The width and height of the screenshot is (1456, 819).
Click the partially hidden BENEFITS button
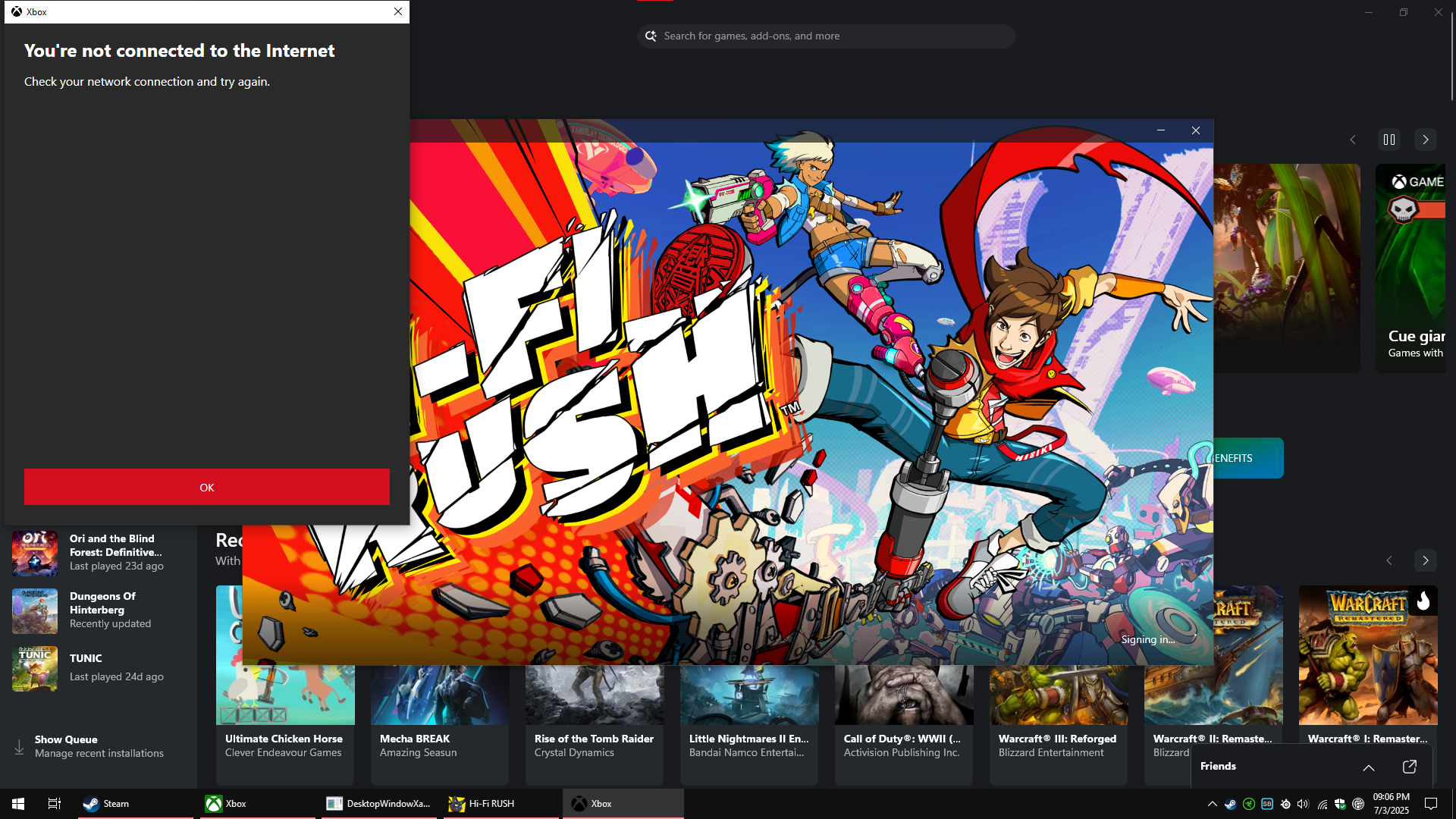pos(1248,458)
